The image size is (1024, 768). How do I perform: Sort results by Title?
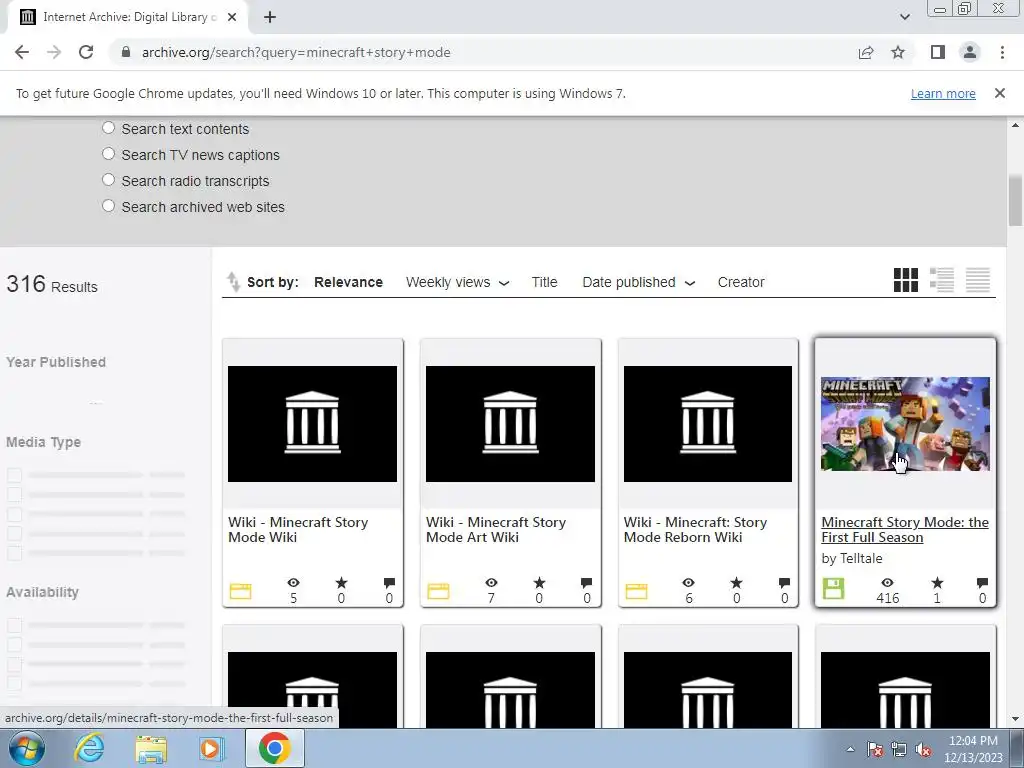544,282
